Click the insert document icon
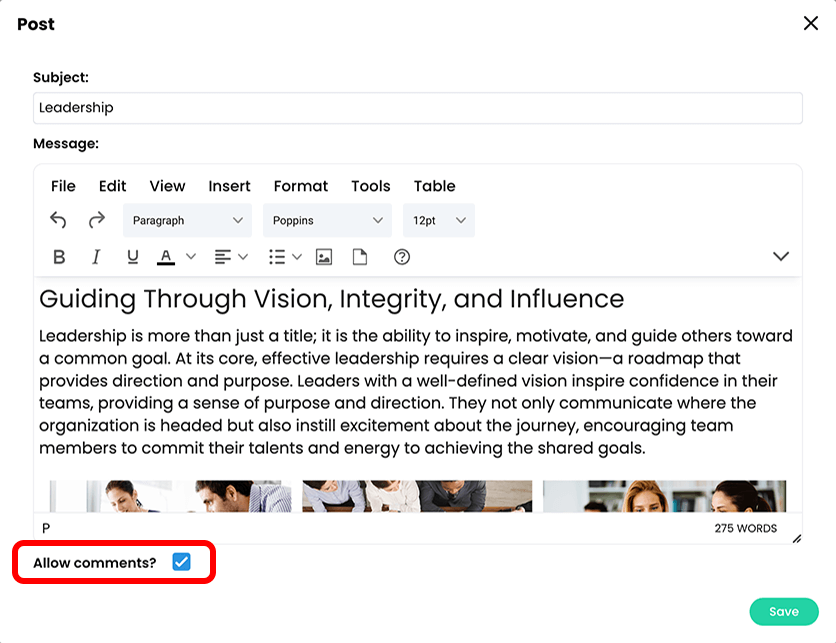The image size is (836, 643). (x=361, y=257)
